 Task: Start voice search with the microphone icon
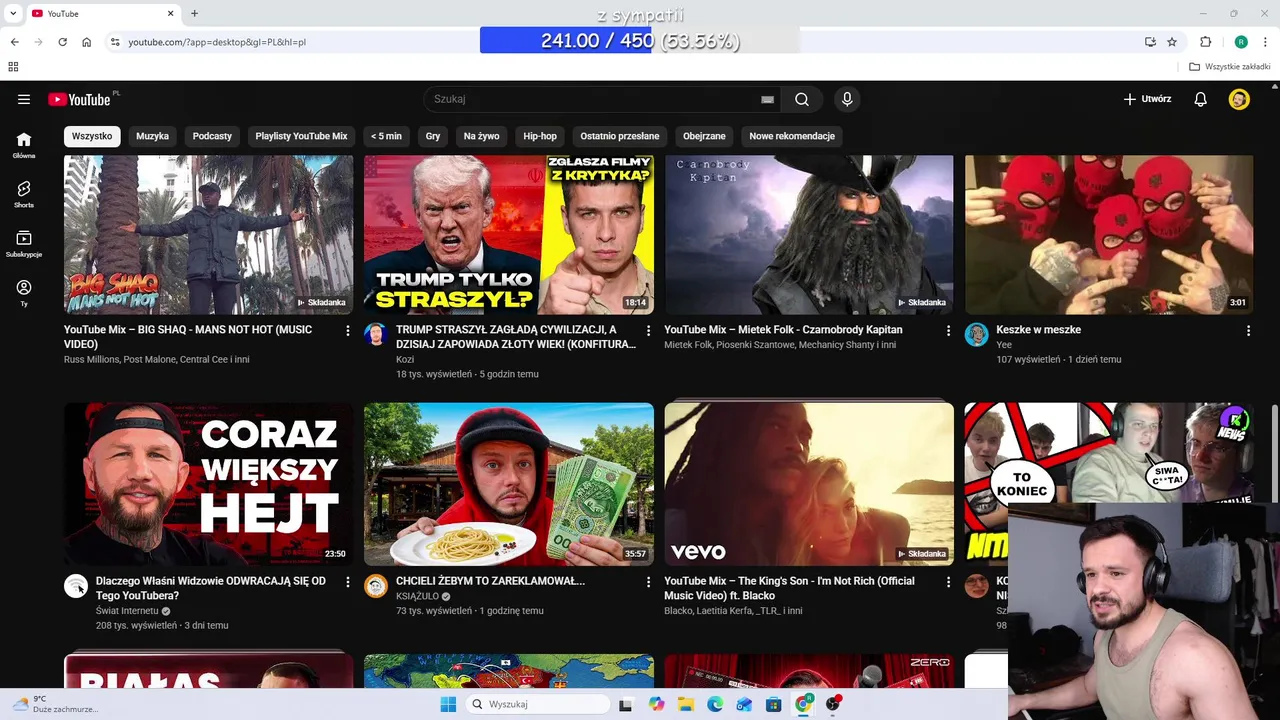847,99
